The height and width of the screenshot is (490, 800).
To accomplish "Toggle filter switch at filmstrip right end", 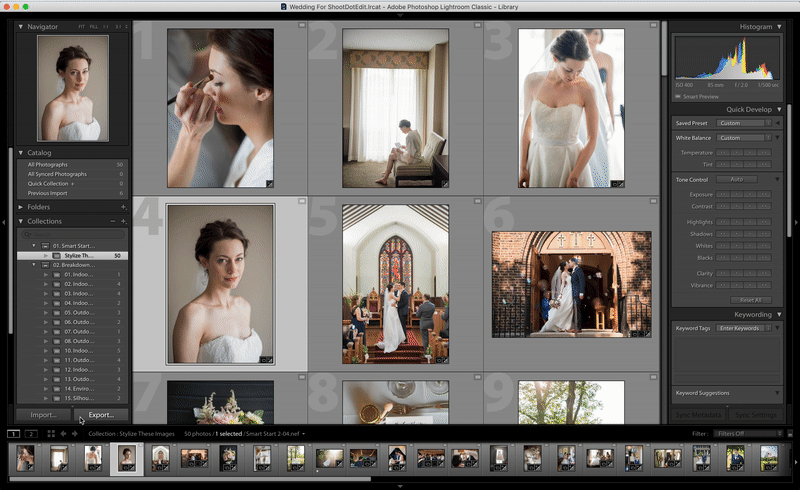I will [x=790, y=434].
